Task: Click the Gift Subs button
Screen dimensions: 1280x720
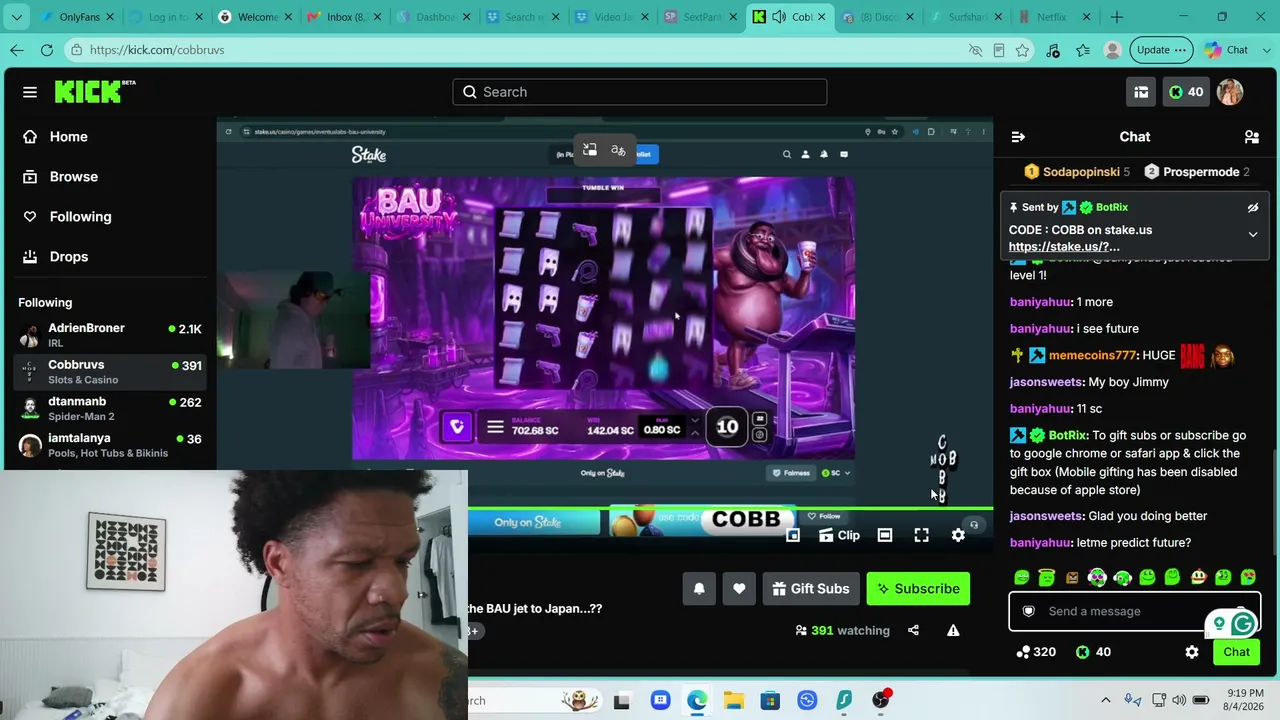Action: click(810, 589)
